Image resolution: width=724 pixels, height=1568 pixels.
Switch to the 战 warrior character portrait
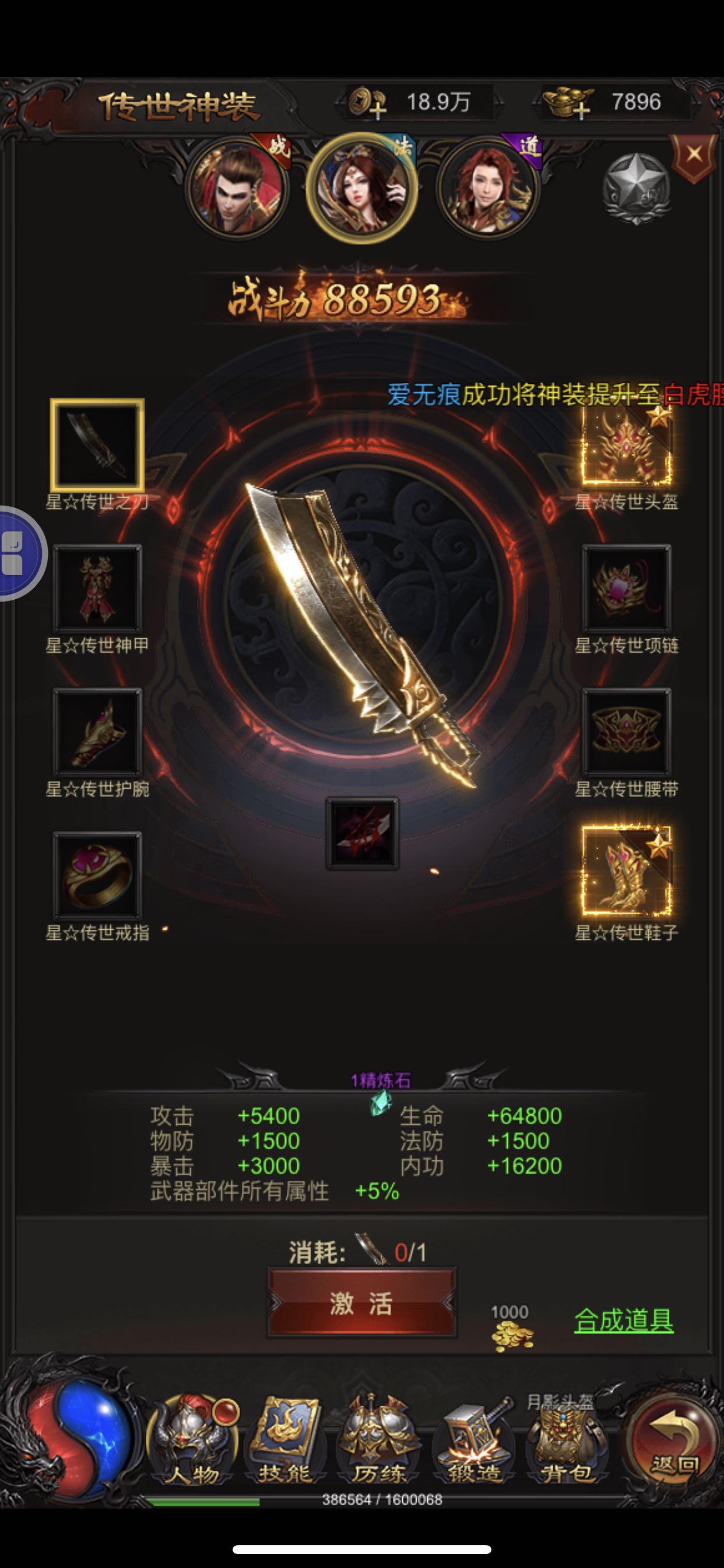pyautogui.click(x=238, y=187)
